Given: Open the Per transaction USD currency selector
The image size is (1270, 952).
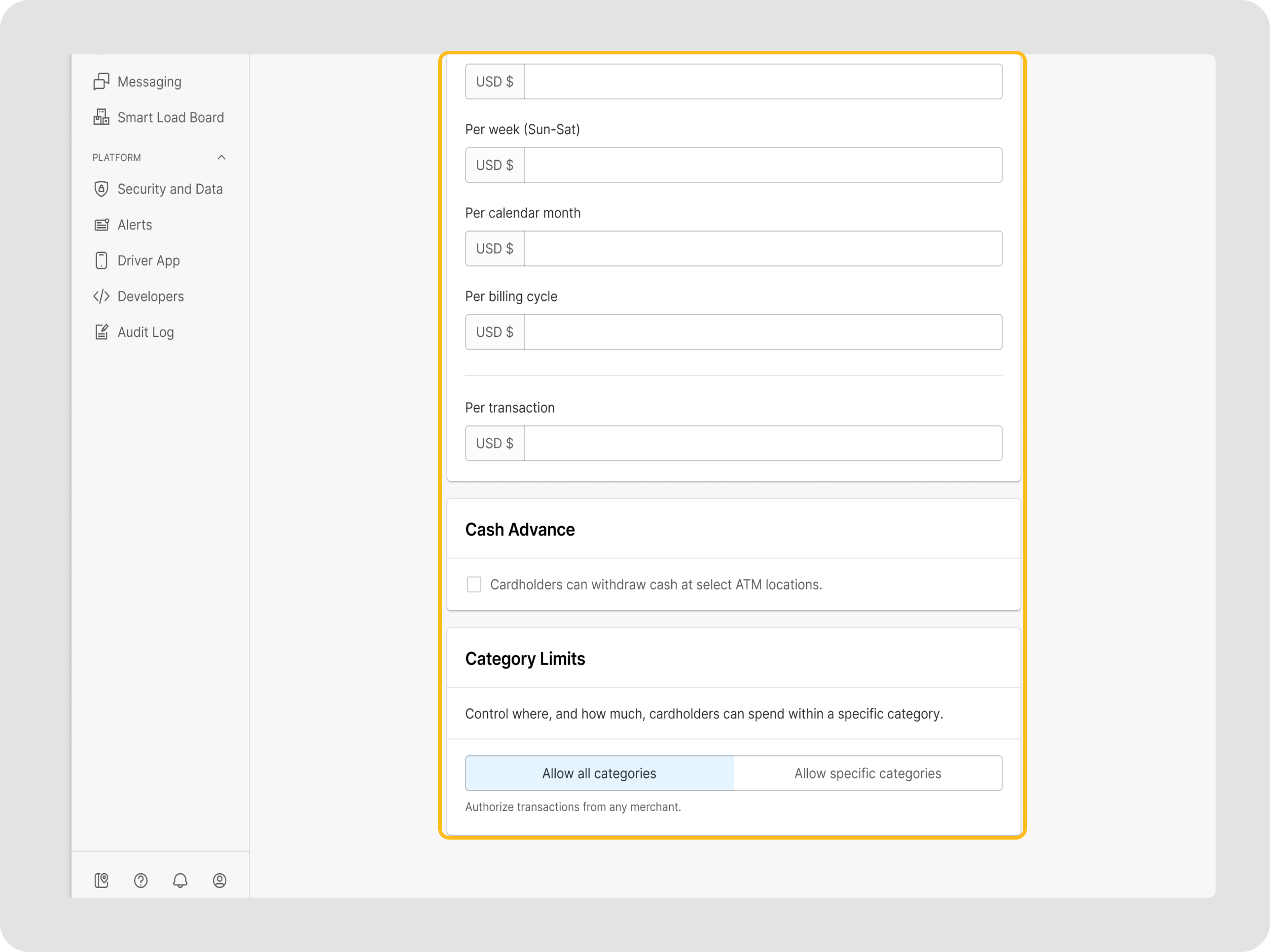Looking at the screenshot, I should [x=494, y=443].
